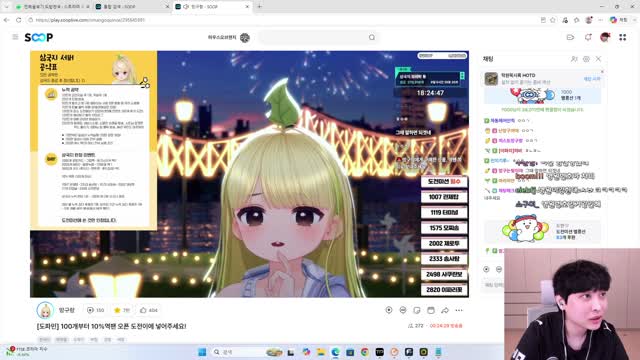
Task: Click the 150 counter button below video
Action: click(95, 310)
